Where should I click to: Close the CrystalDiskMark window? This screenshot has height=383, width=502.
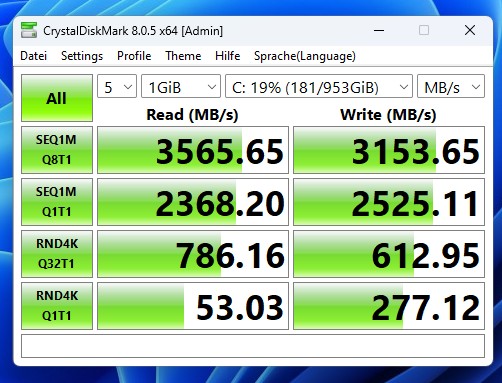[x=470, y=30]
